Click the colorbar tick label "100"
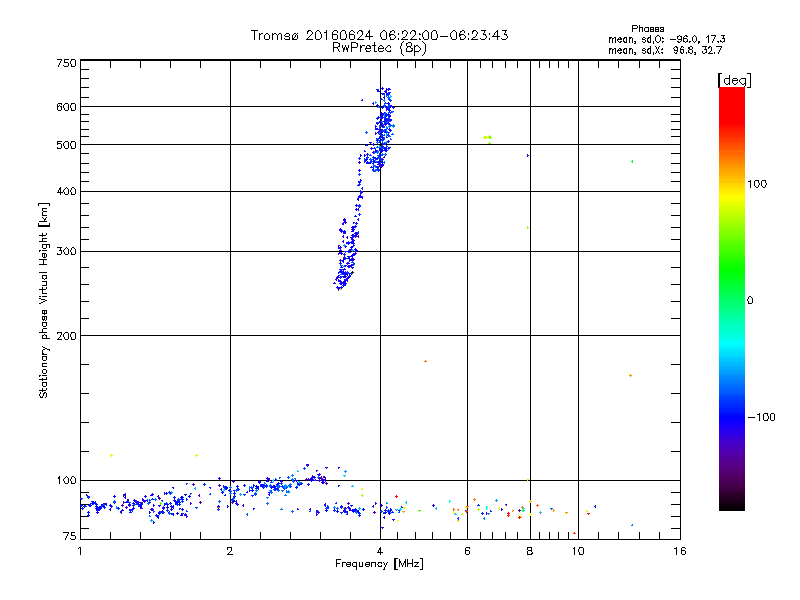The image size is (800, 600). (757, 184)
